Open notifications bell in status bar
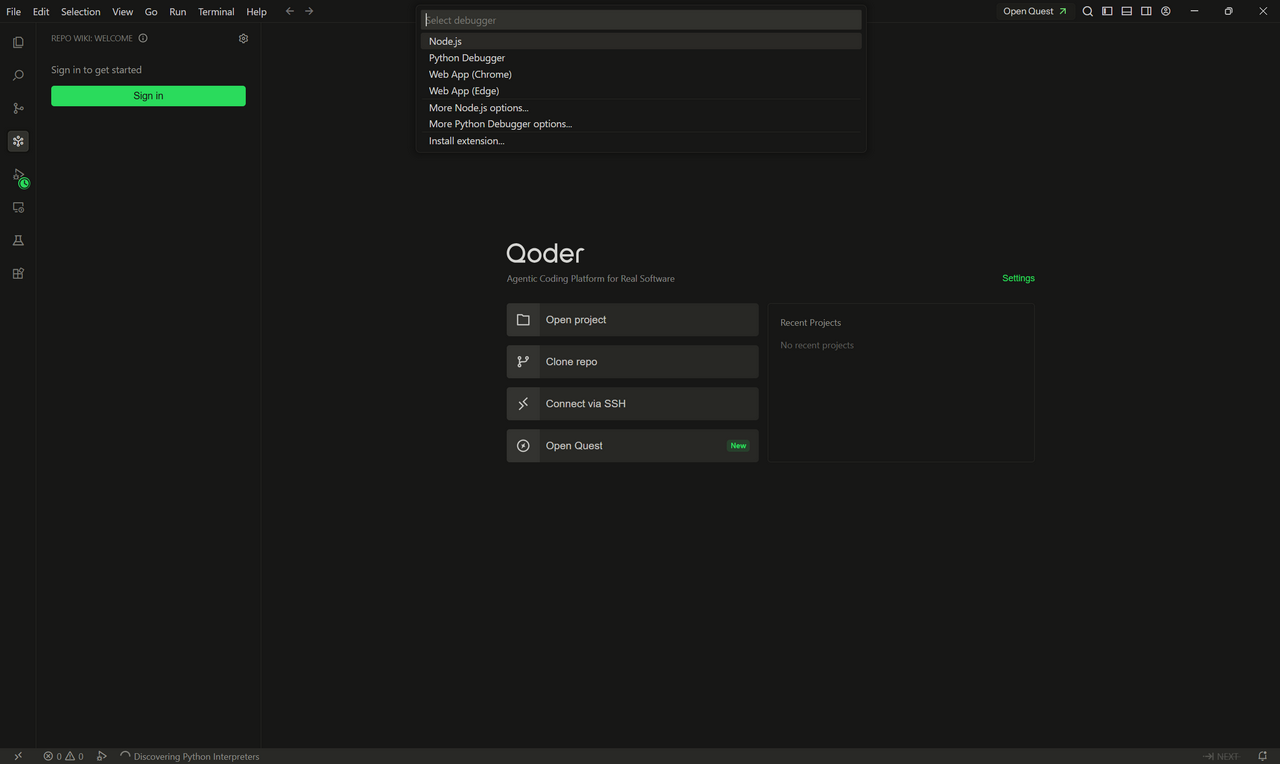Screen dimensions: 1280x764 click(x=1263, y=756)
